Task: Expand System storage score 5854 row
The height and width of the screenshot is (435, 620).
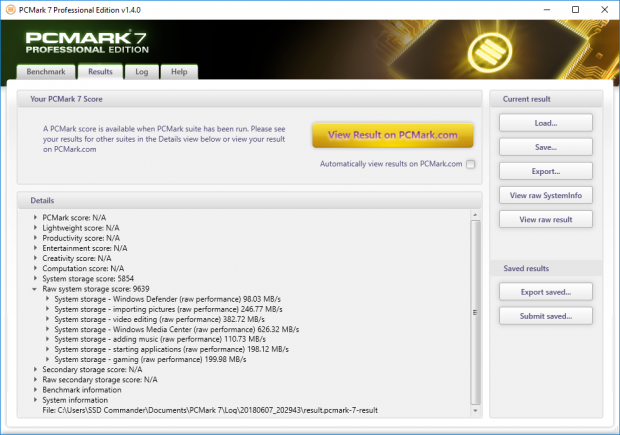Action: click(35, 278)
